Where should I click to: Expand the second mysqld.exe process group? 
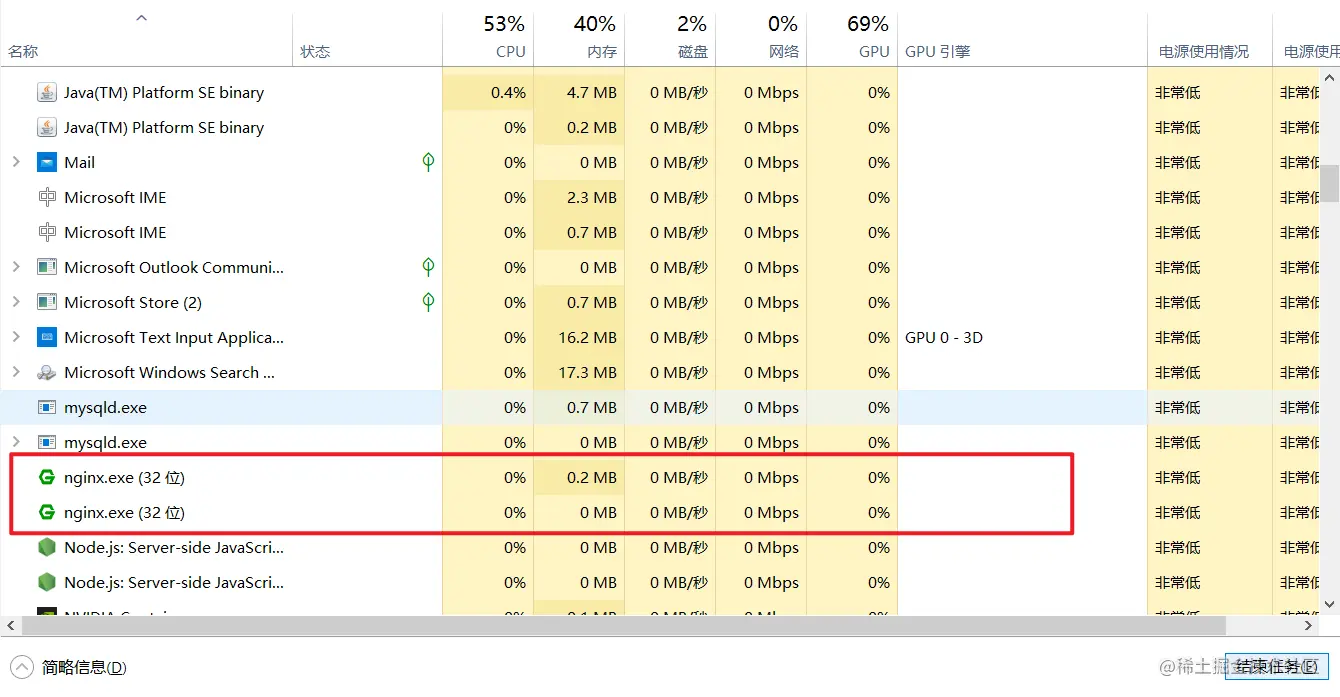(15, 442)
